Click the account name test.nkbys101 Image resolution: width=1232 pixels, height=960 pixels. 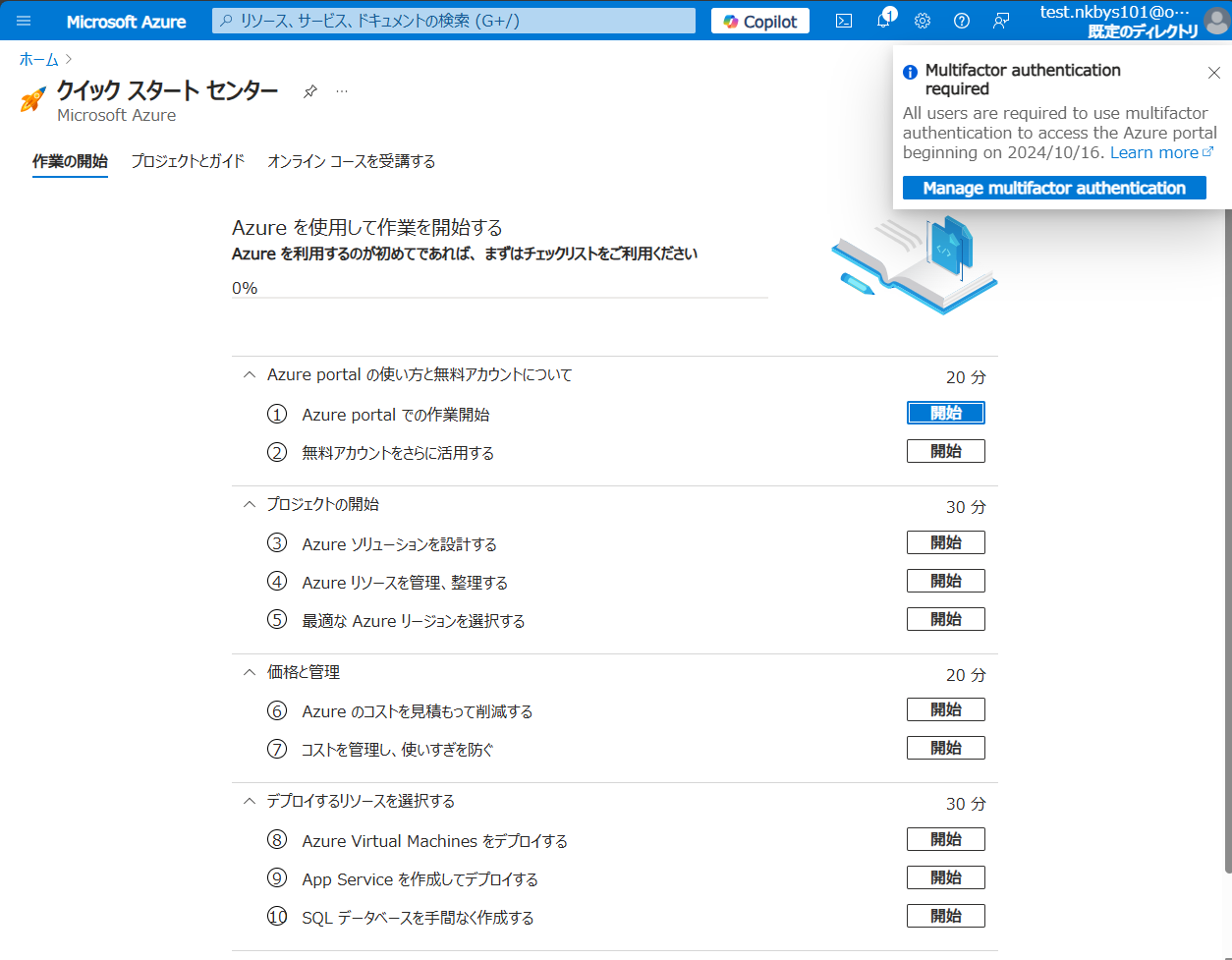click(1115, 13)
